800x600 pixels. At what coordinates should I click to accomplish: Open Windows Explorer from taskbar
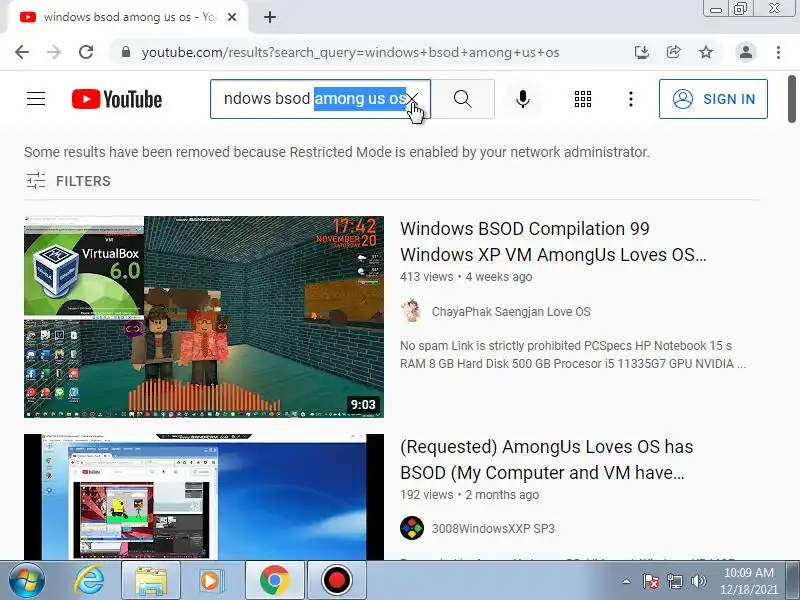(x=151, y=581)
